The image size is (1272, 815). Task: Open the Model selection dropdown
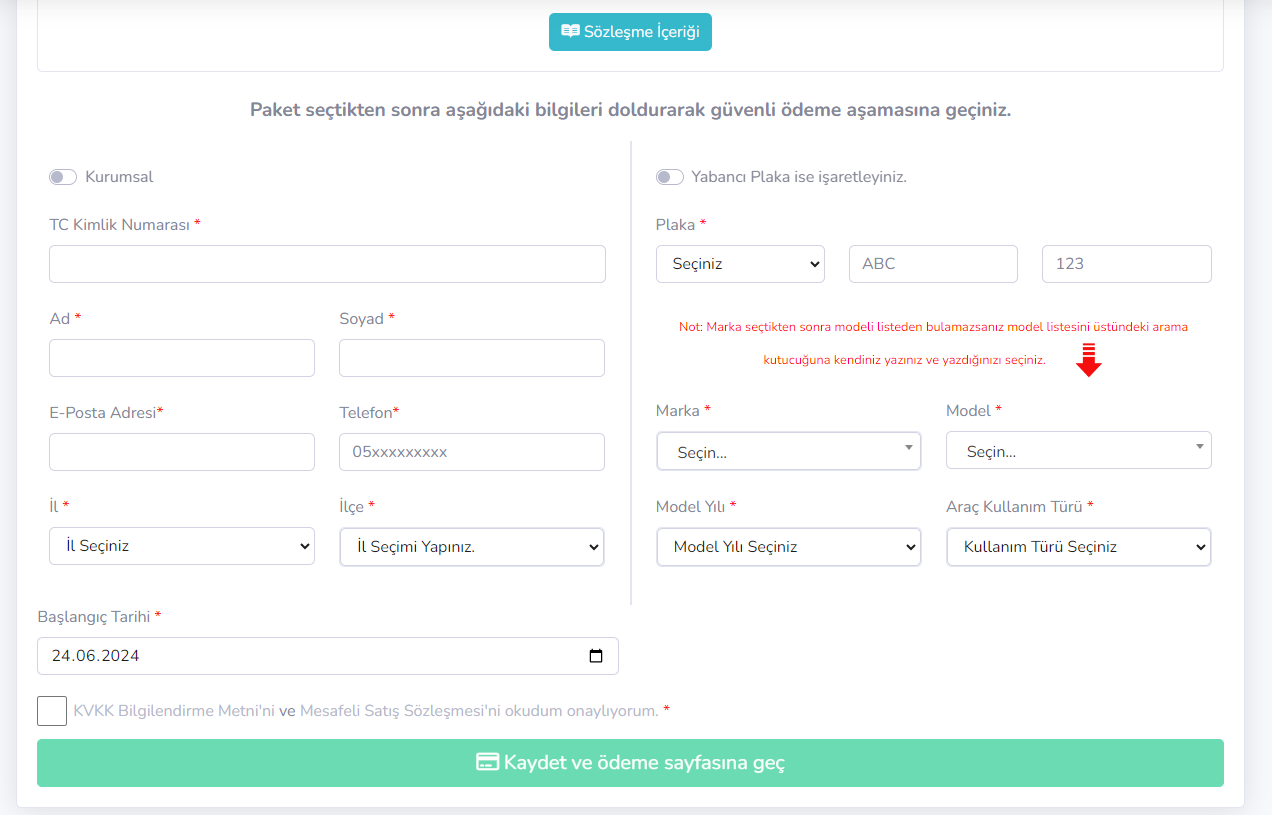[1079, 450]
